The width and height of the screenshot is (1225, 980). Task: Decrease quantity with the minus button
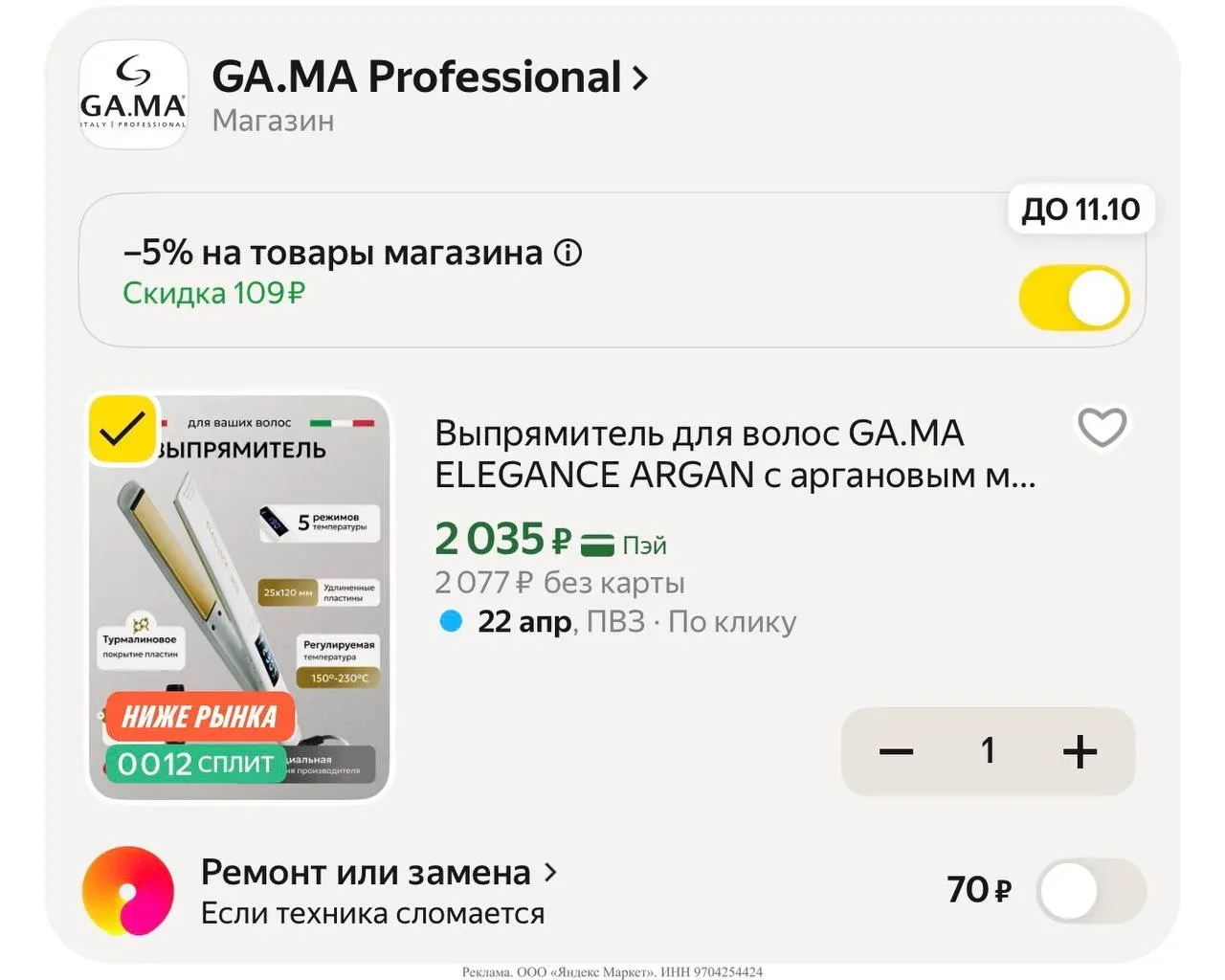tap(896, 751)
